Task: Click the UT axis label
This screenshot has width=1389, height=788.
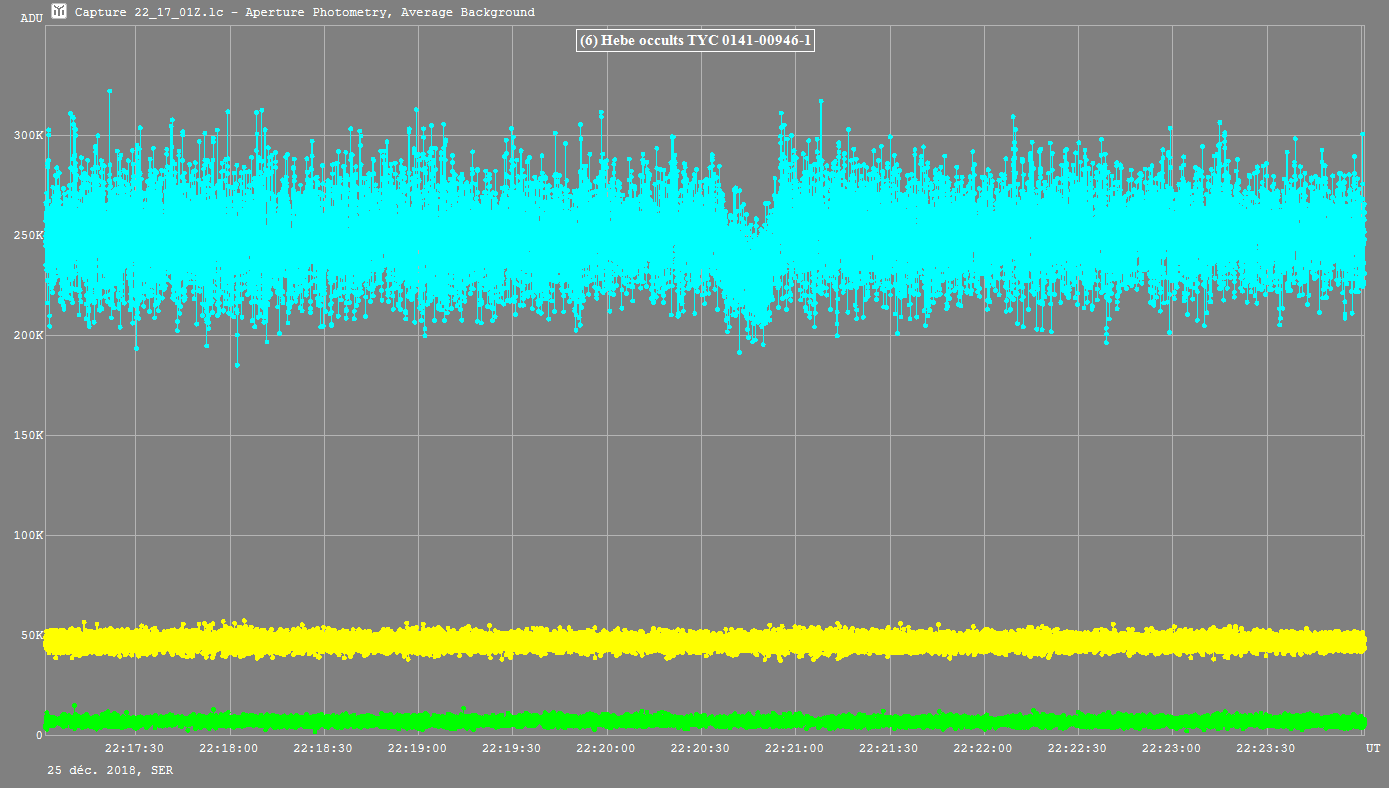Action: (1373, 748)
